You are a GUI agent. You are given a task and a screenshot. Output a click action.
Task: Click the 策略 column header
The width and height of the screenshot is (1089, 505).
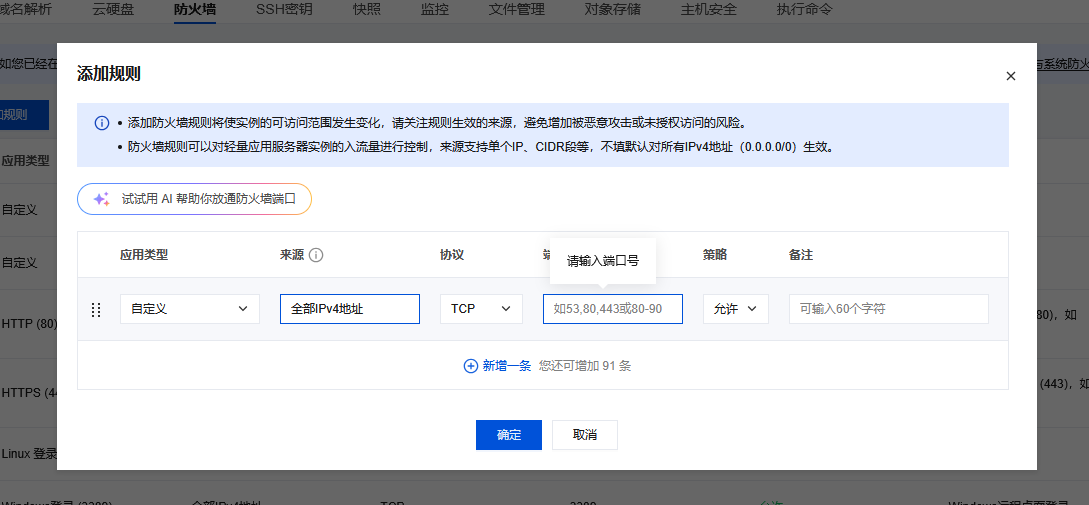[715, 255]
